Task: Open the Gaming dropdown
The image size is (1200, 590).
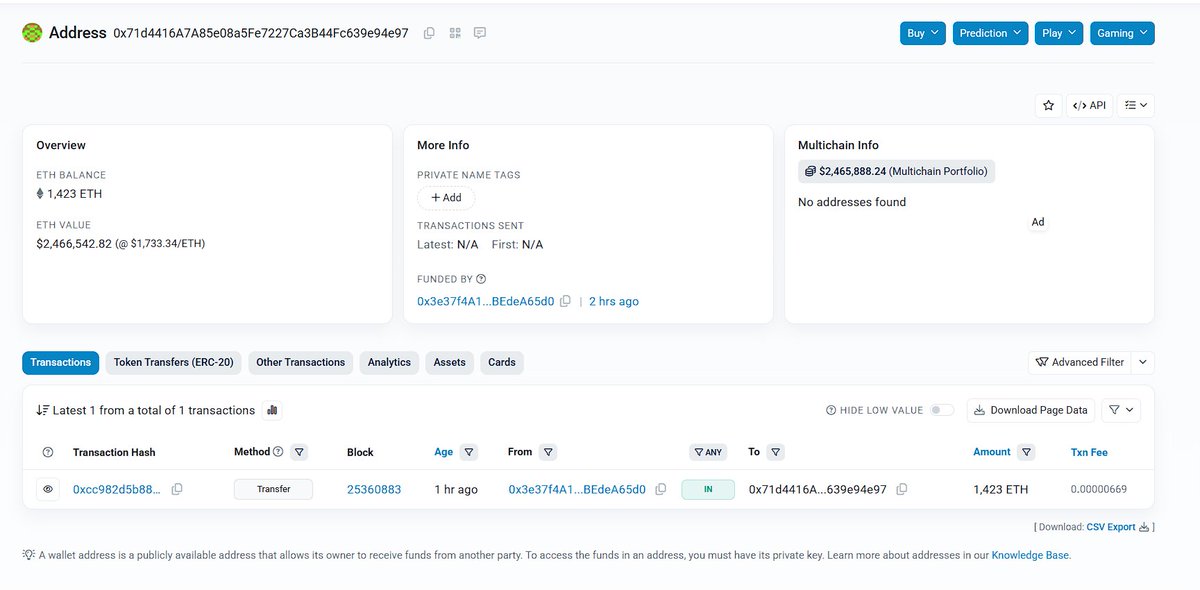Action: (1122, 33)
